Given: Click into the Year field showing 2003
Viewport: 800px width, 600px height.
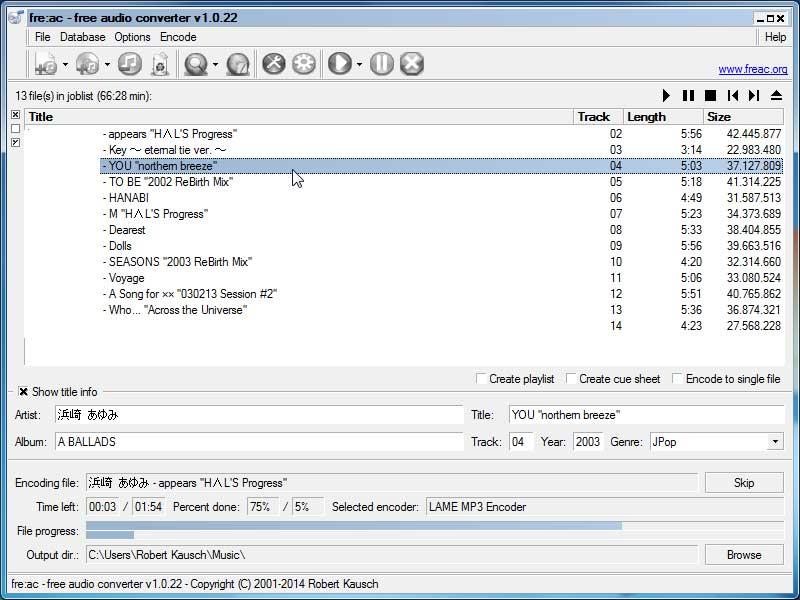Looking at the screenshot, I should click(588, 442).
